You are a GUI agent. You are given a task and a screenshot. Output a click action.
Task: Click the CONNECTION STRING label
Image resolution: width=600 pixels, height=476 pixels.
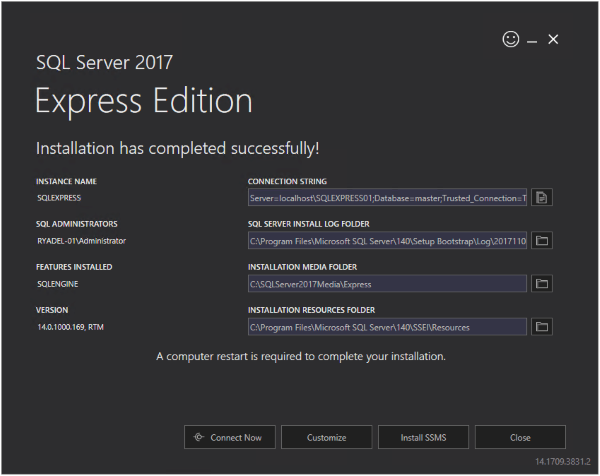pyautogui.click(x=287, y=181)
